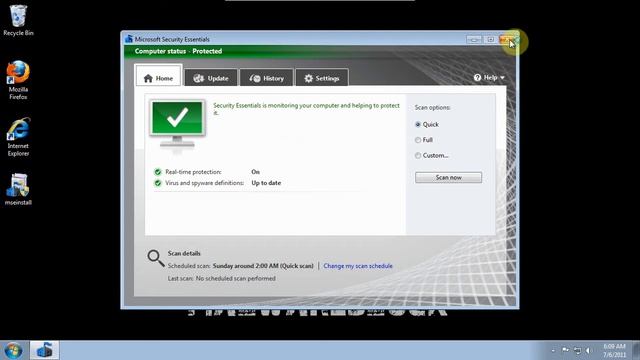The width and height of the screenshot is (640, 360).
Task: Switch to the Home tab
Action: click(158, 76)
